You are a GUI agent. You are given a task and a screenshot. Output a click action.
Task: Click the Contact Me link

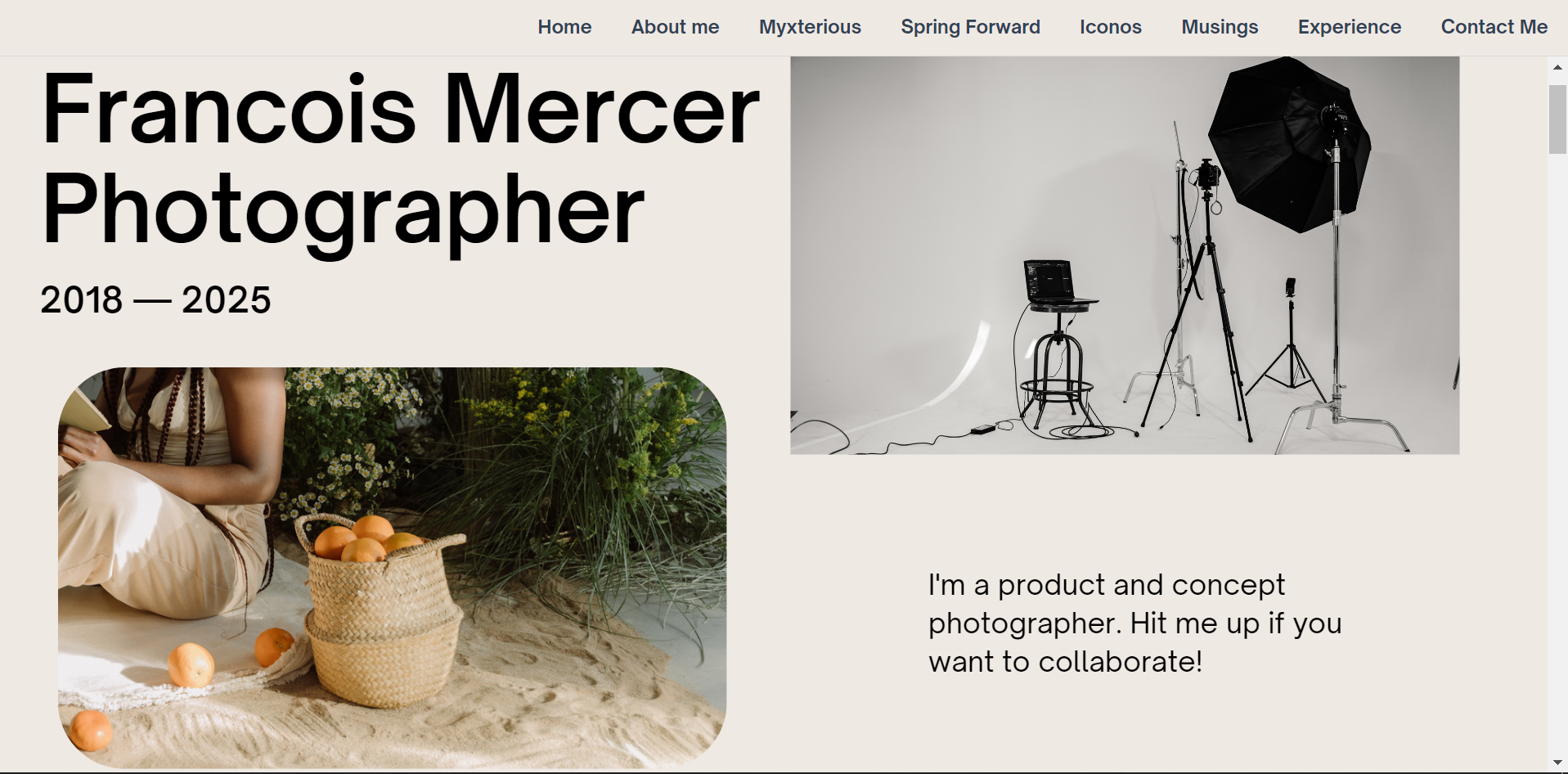coord(1494,27)
